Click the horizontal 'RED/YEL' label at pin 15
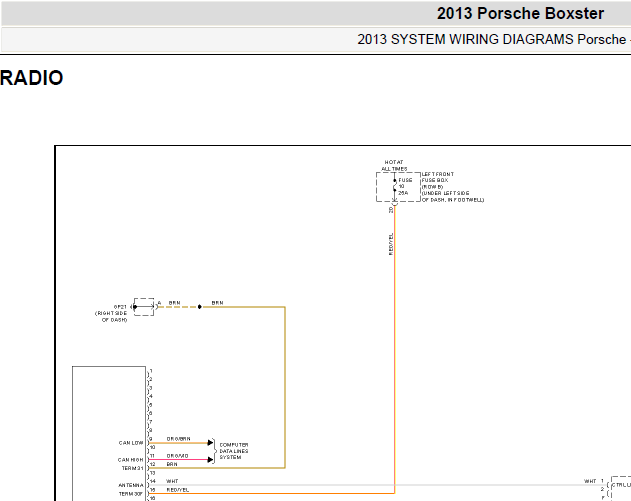Image resolution: width=631 pixels, height=501 pixels. 177,490
